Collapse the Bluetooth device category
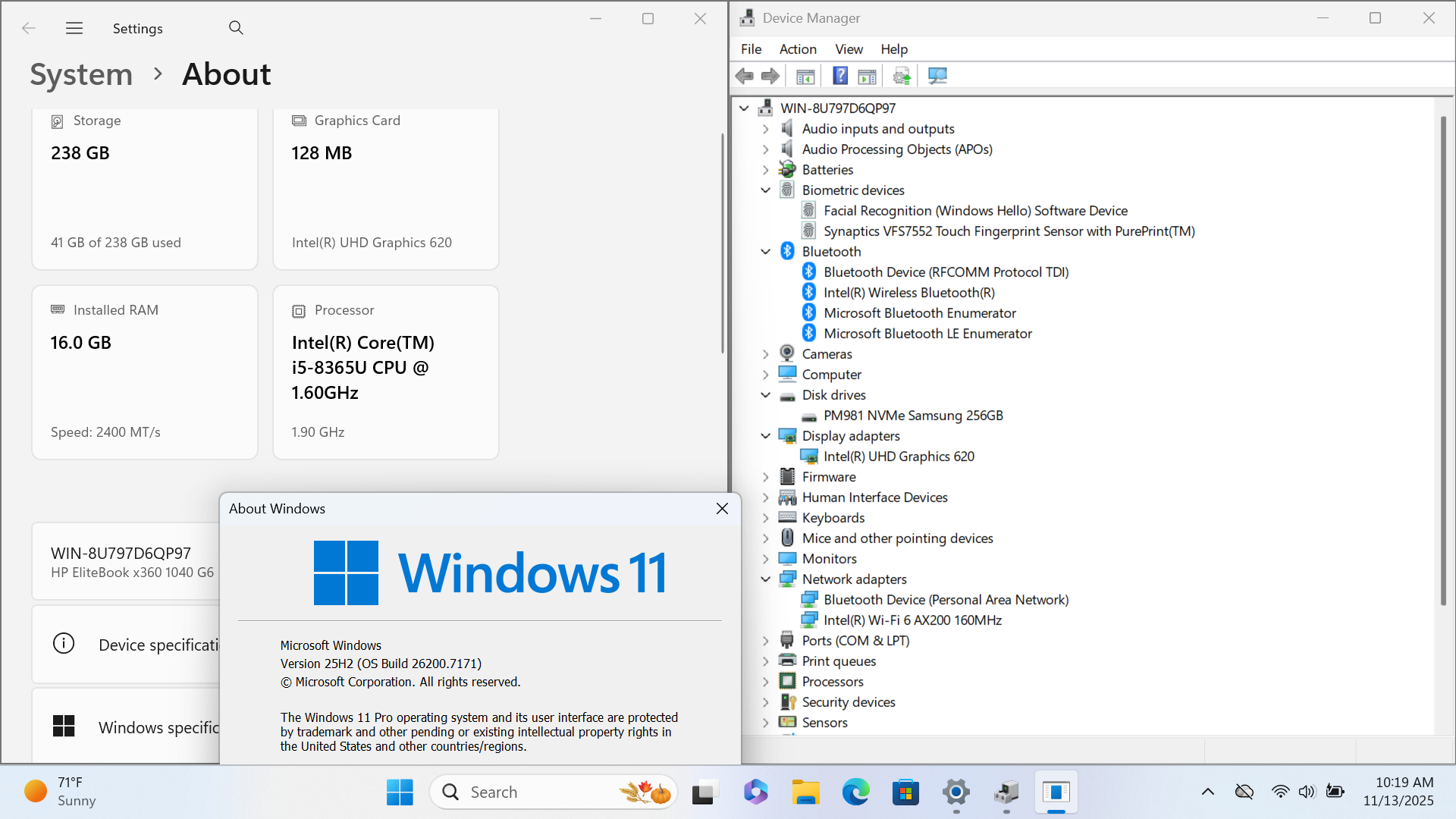 (x=766, y=252)
